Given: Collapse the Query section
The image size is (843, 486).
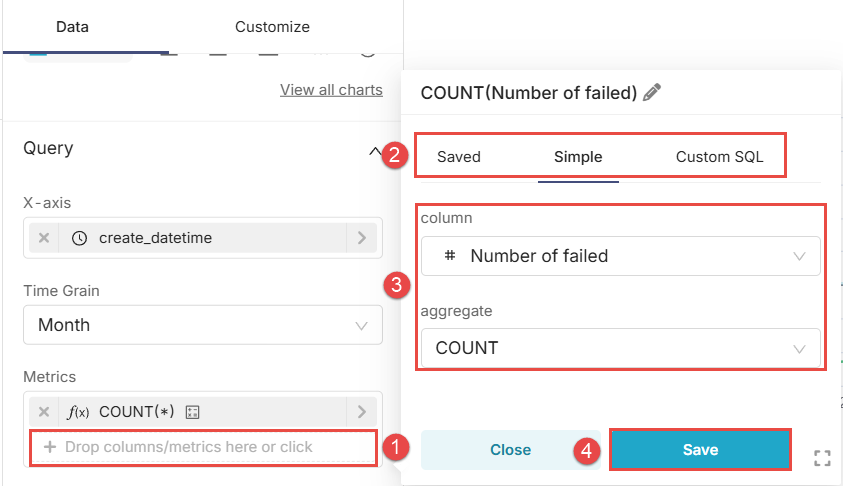Looking at the screenshot, I should (375, 152).
